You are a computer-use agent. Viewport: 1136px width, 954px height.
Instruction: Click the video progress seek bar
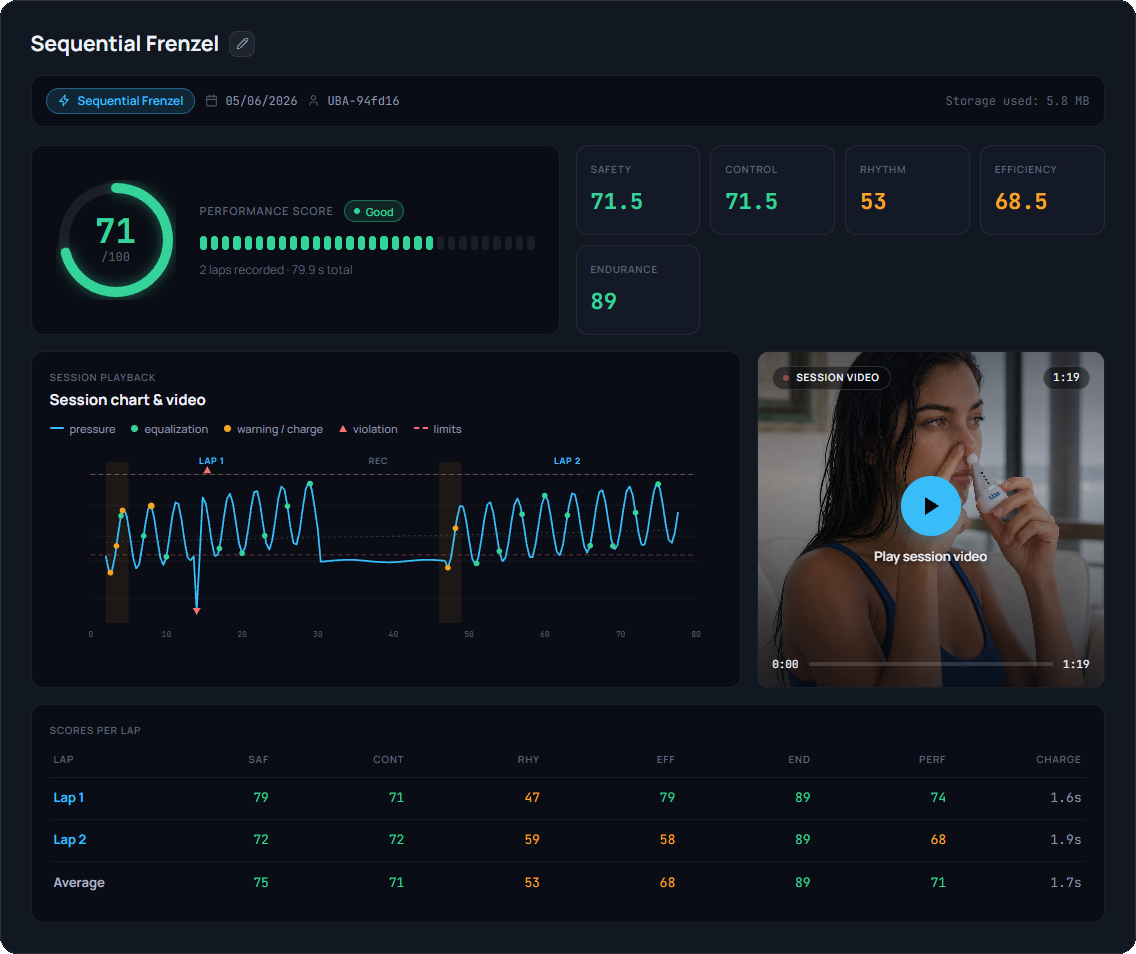point(930,664)
